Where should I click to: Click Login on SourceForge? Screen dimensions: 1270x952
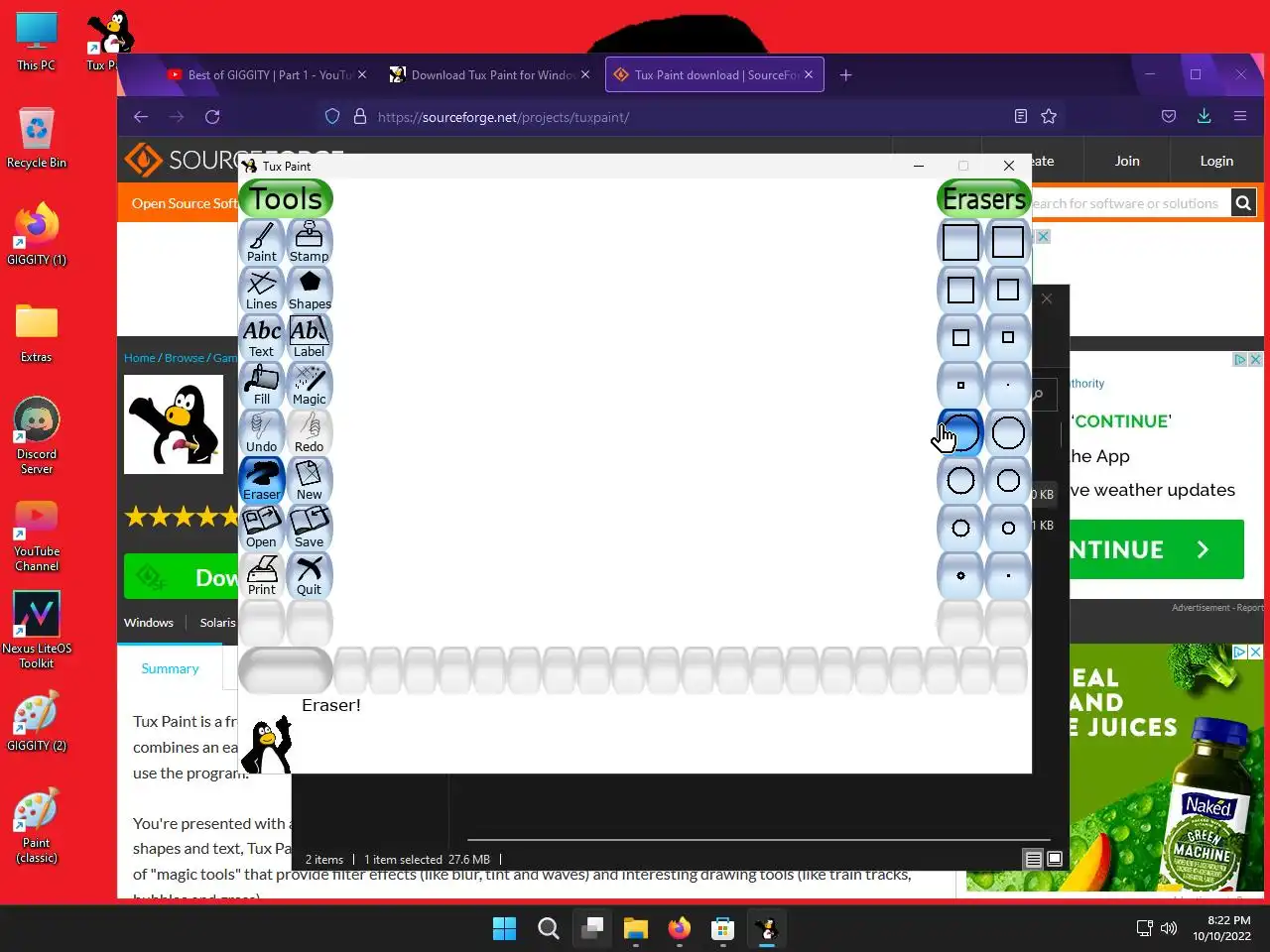coord(1216,161)
